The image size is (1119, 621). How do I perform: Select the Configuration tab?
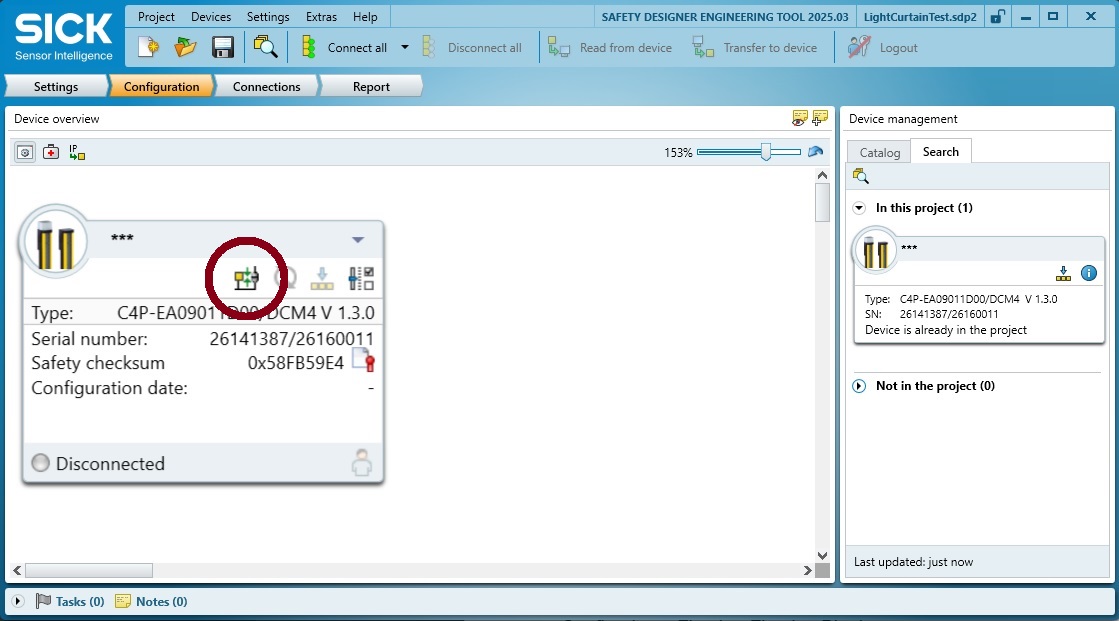tap(161, 86)
